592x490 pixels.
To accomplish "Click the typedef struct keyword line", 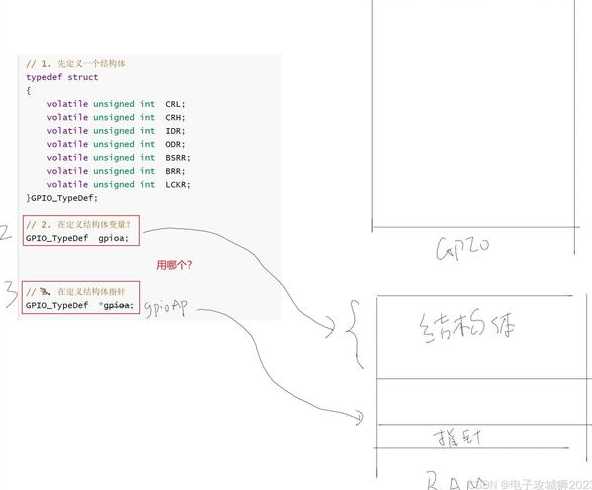I will coord(62,77).
